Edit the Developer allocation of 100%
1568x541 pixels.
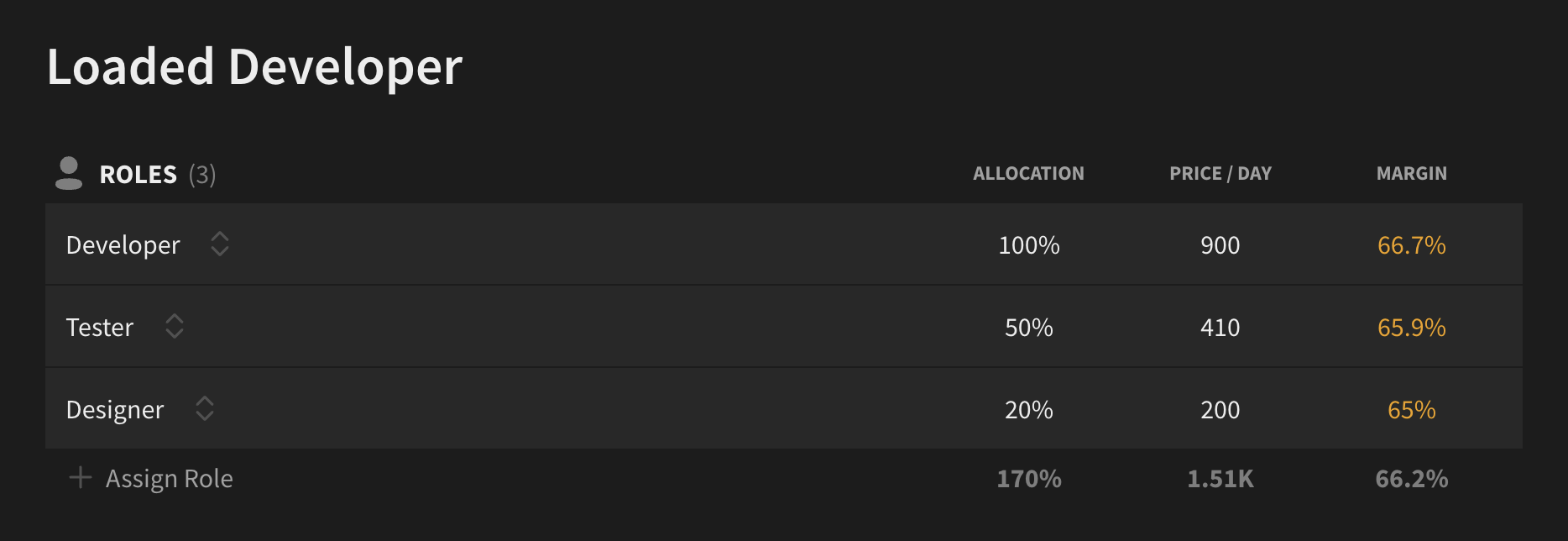[1029, 245]
